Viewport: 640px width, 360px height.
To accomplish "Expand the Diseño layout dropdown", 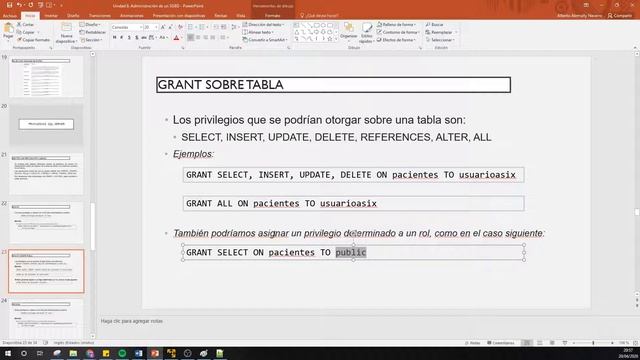I will 91,24.
